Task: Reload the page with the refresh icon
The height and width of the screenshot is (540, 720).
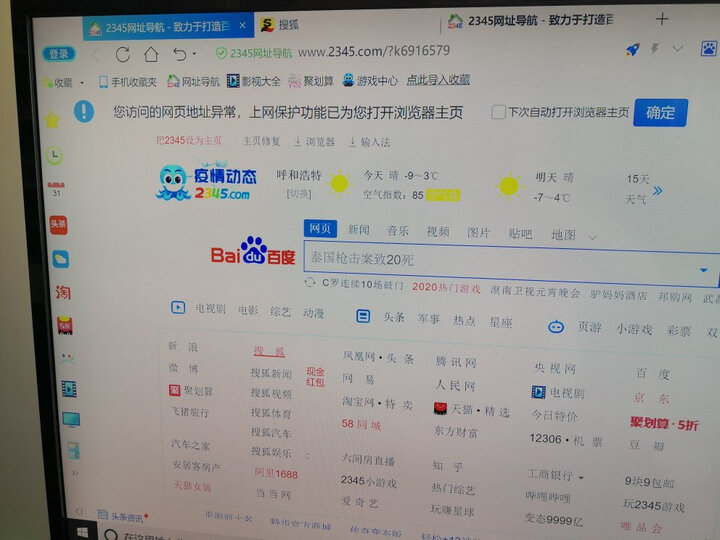Action: tap(123, 55)
